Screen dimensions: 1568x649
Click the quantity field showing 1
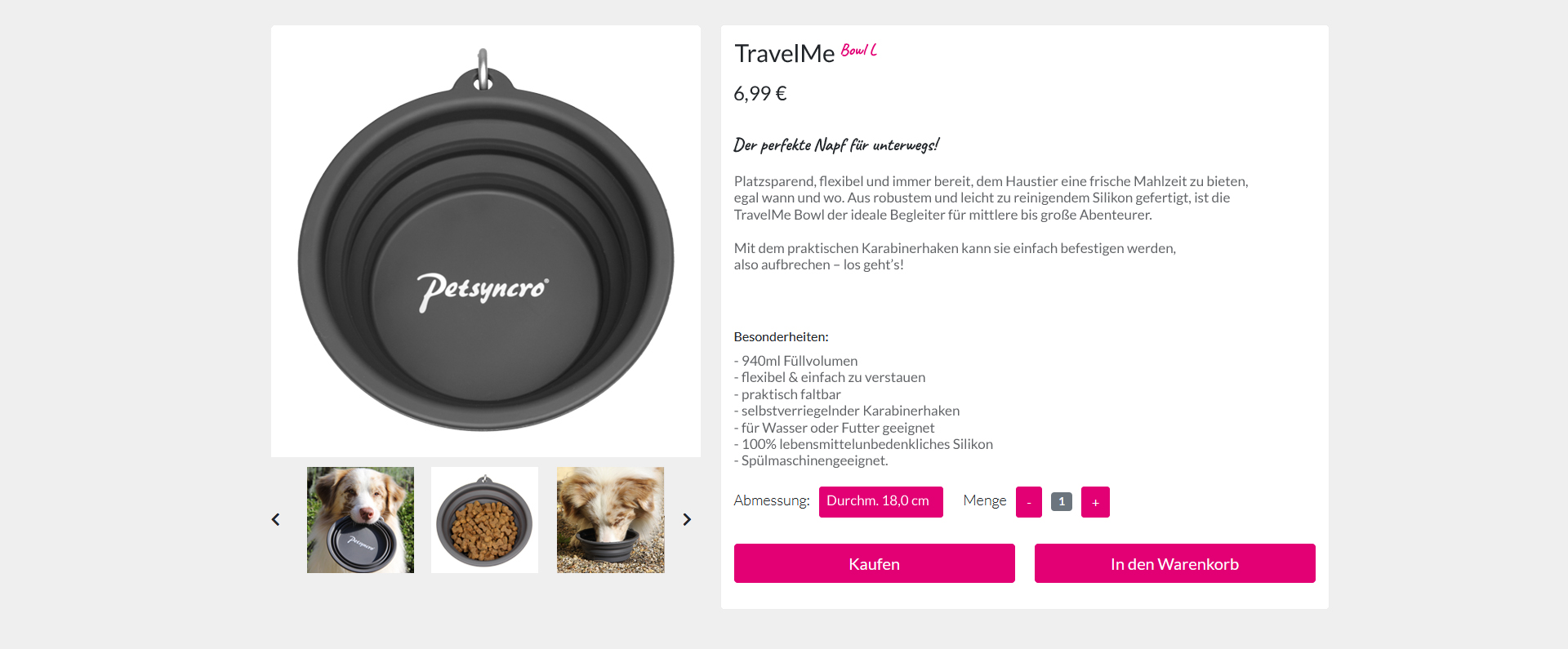tap(1061, 501)
